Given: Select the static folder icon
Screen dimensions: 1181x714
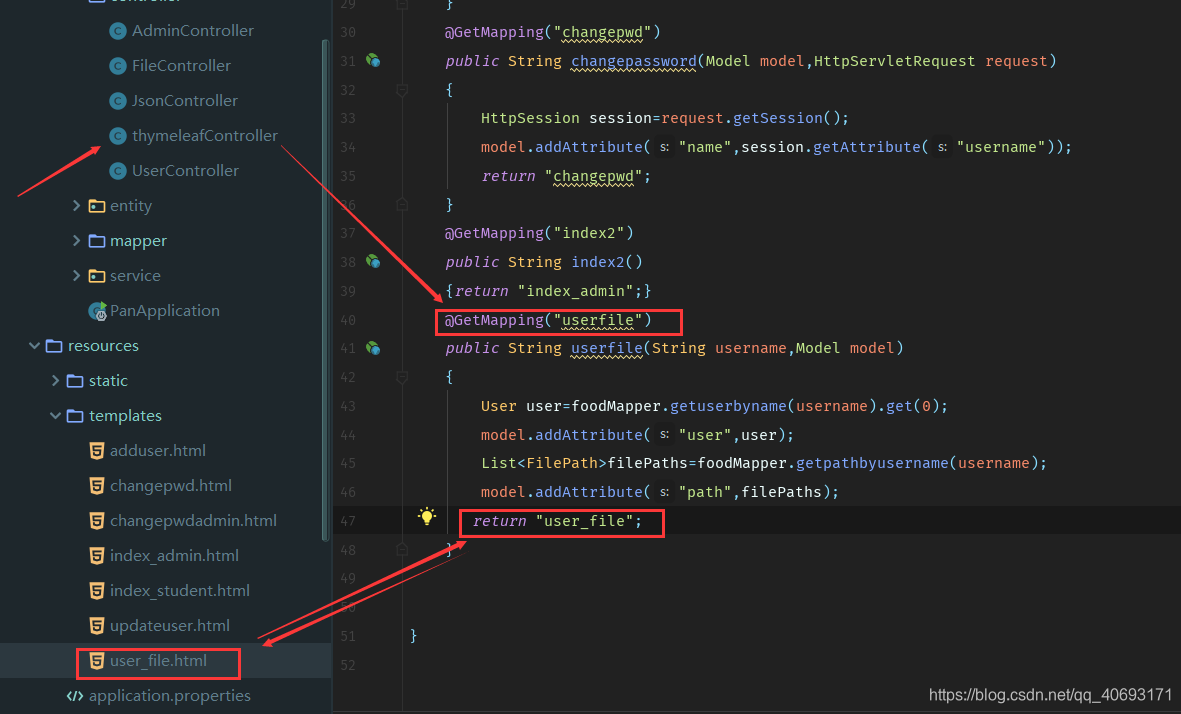Looking at the screenshot, I should [x=75, y=381].
